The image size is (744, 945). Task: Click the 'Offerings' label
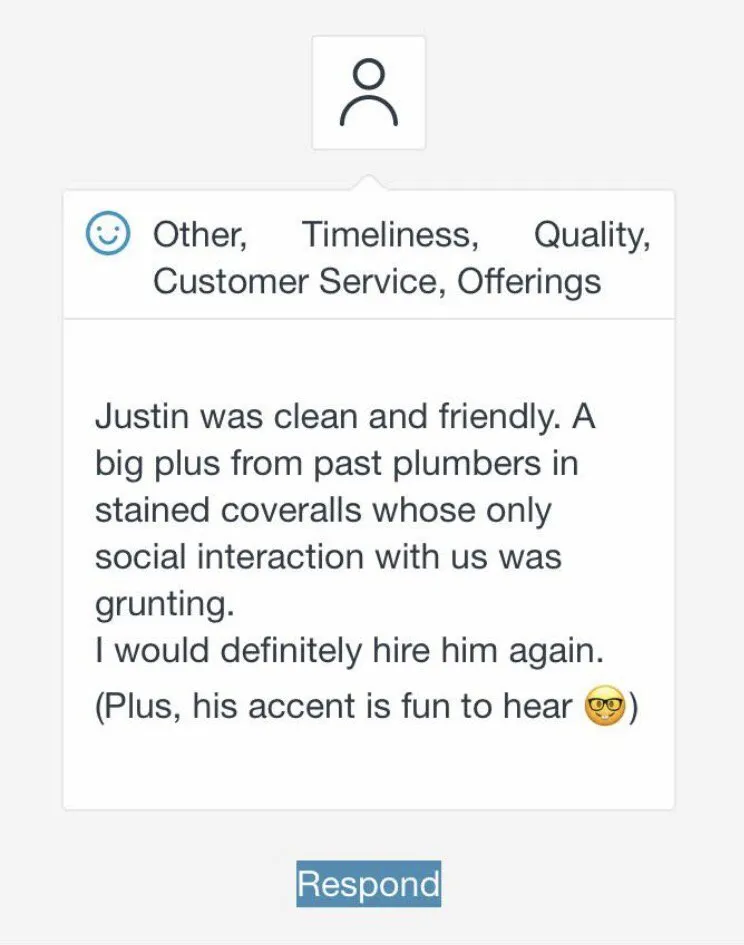coord(530,281)
